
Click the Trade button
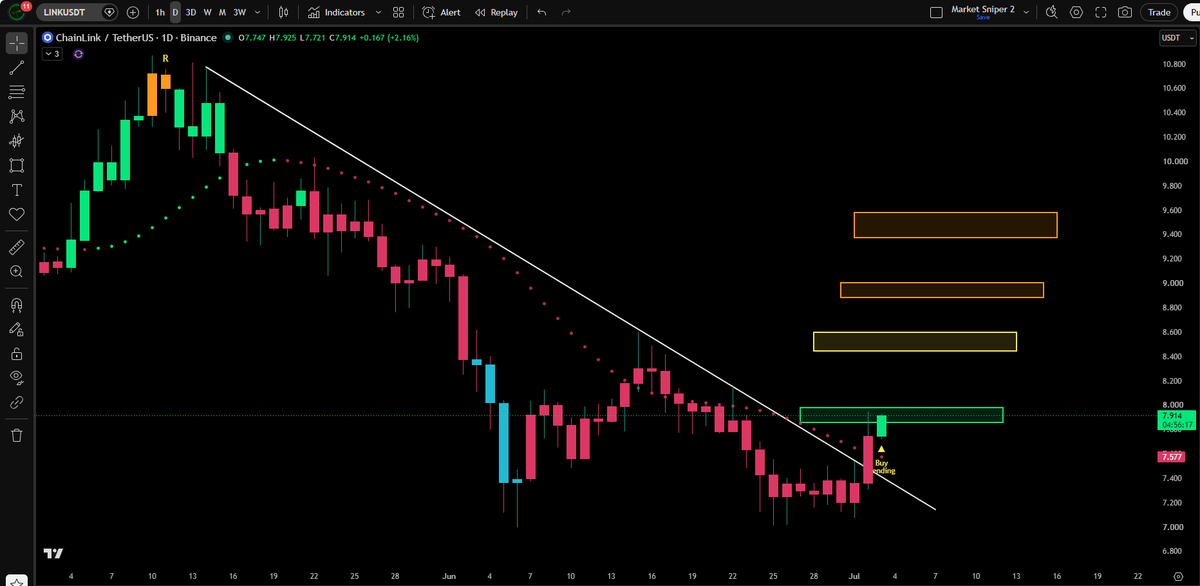(1159, 12)
